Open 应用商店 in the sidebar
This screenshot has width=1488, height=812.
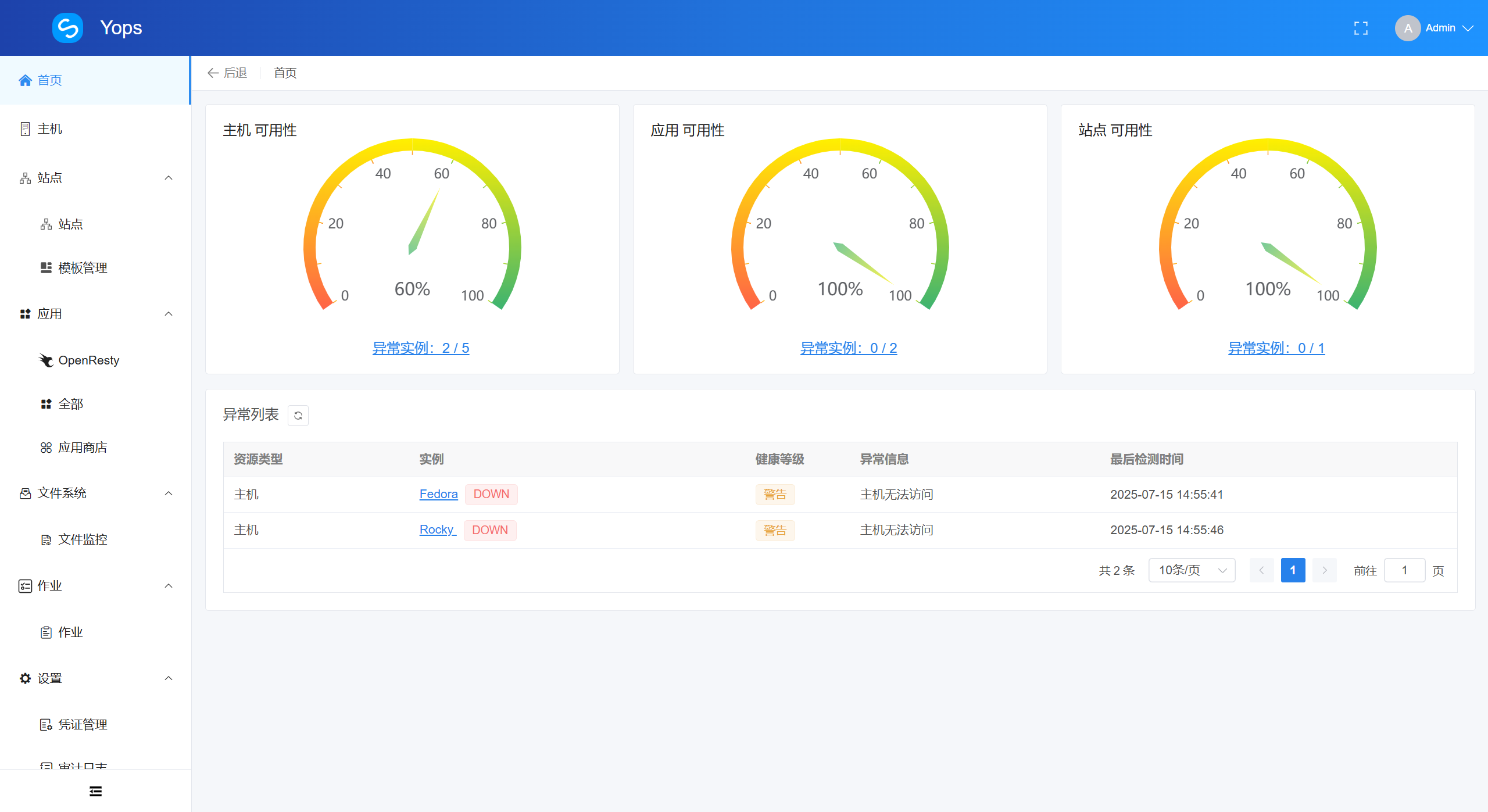tap(83, 448)
